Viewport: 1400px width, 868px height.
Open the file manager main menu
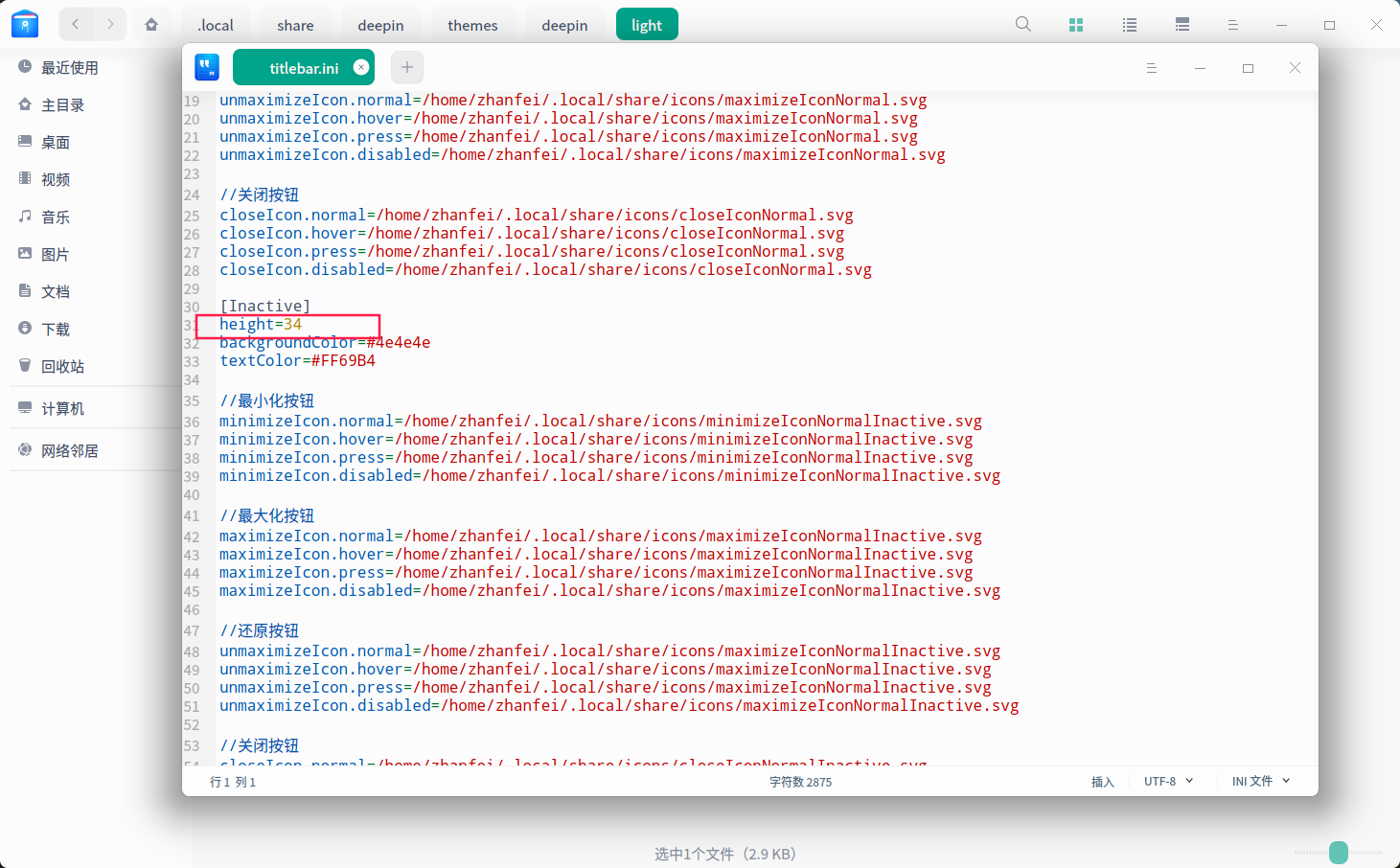click(x=1233, y=25)
